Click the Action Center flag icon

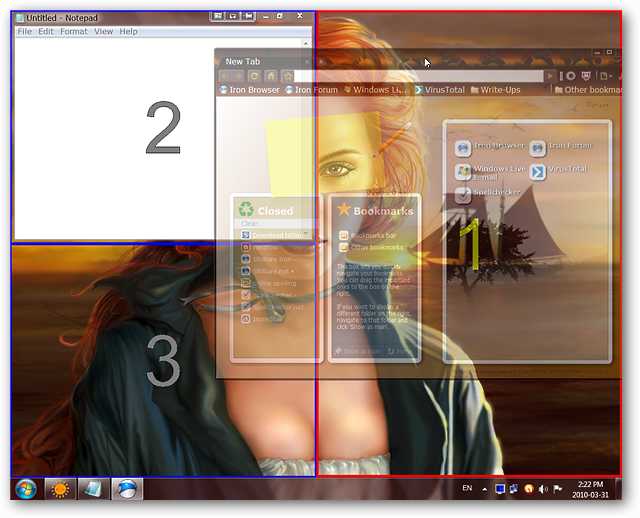tap(558, 489)
